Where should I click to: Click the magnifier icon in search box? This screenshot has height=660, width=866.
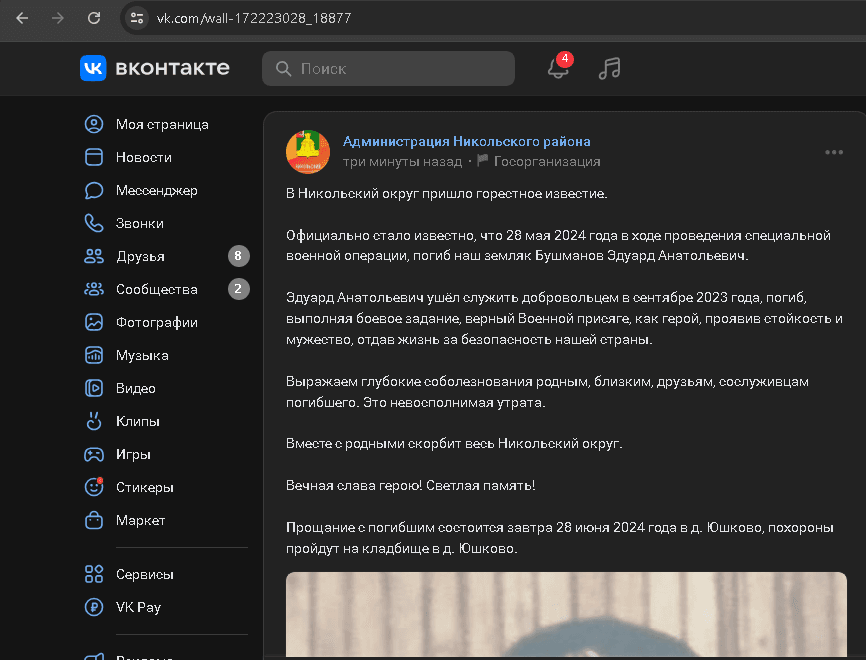[283, 68]
